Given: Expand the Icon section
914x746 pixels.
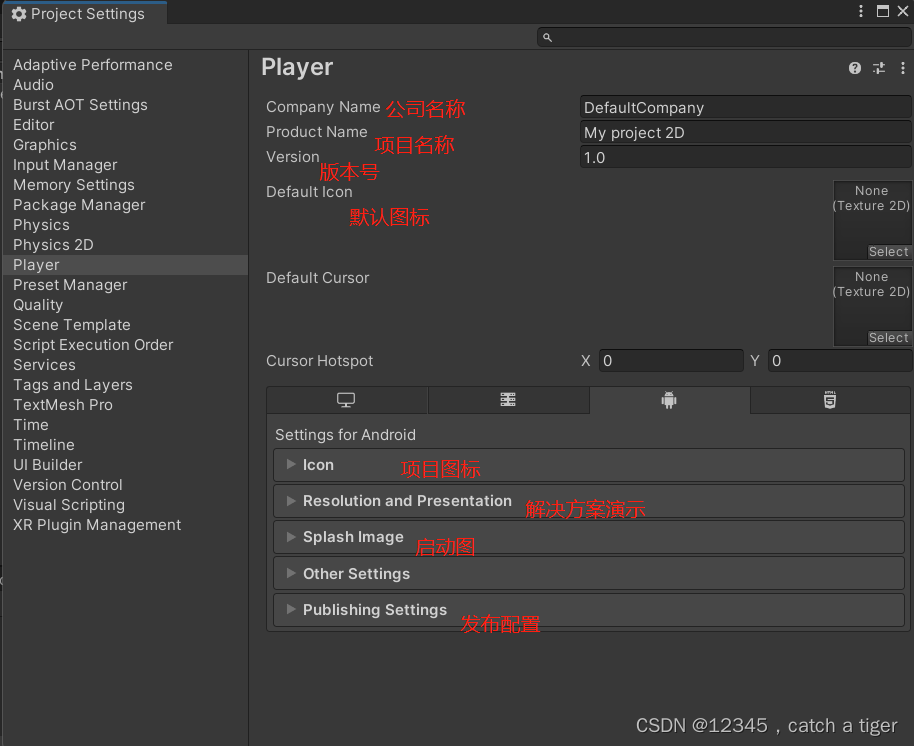Looking at the screenshot, I should click(589, 465).
